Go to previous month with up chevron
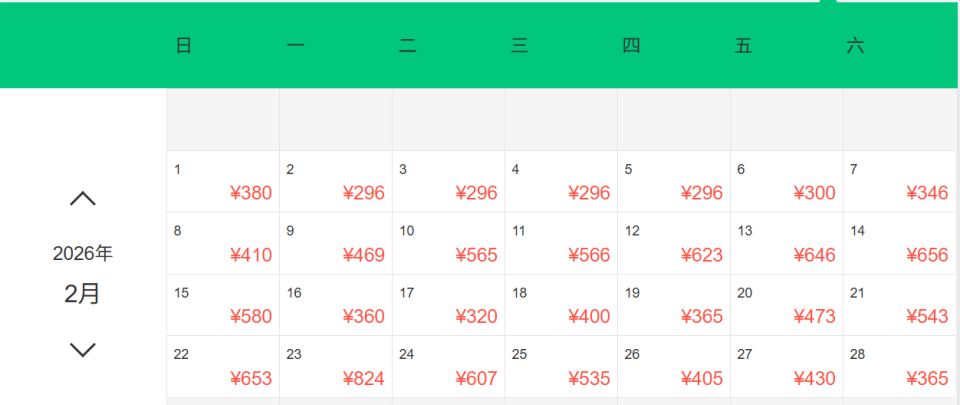This screenshot has height=405, width=960. click(83, 199)
